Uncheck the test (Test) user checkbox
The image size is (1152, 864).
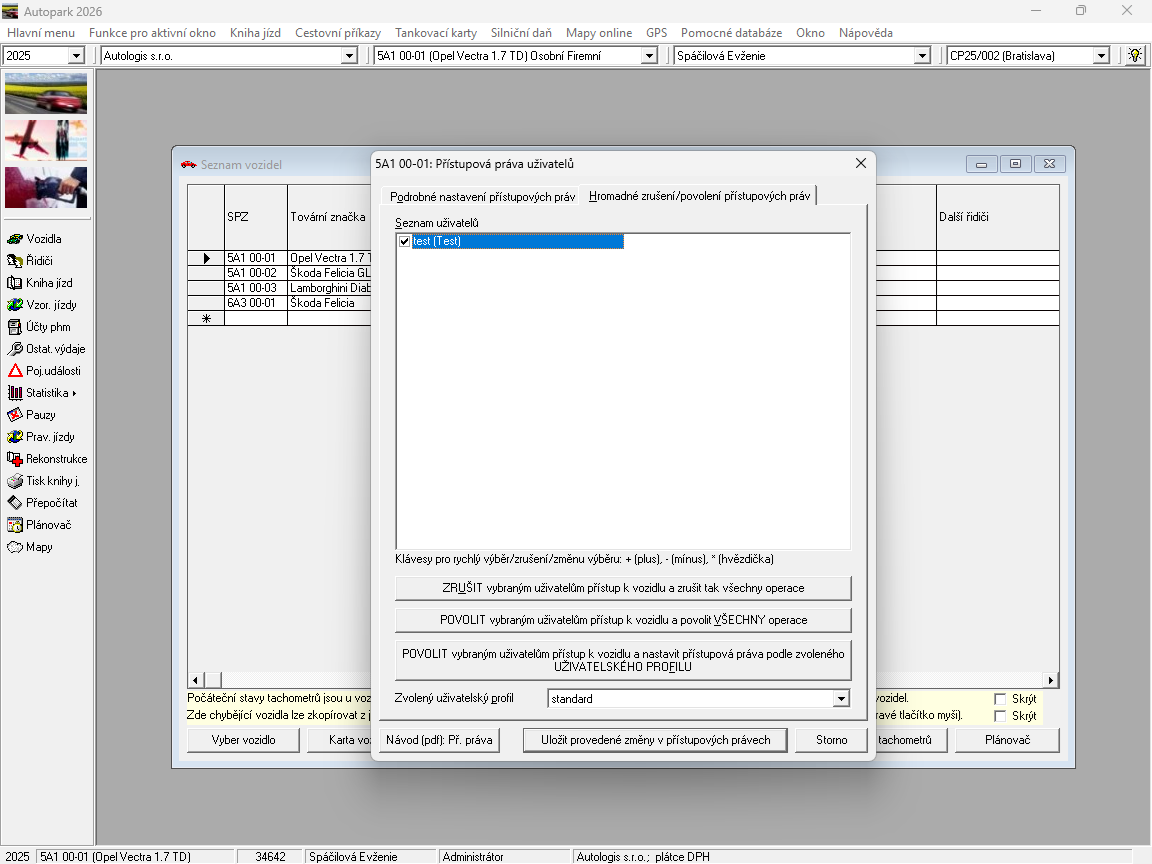(x=404, y=242)
